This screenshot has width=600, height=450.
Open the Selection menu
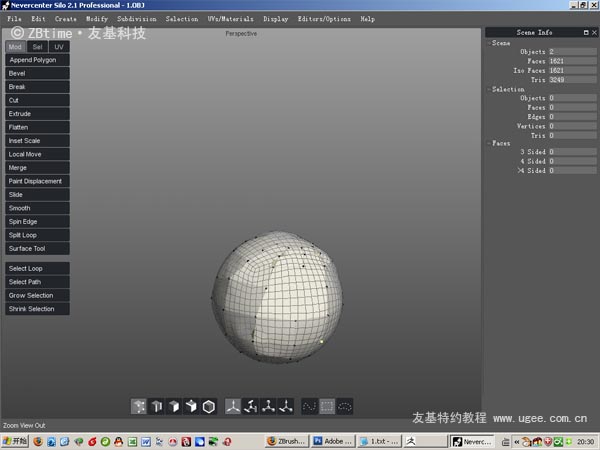click(x=182, y=19)
